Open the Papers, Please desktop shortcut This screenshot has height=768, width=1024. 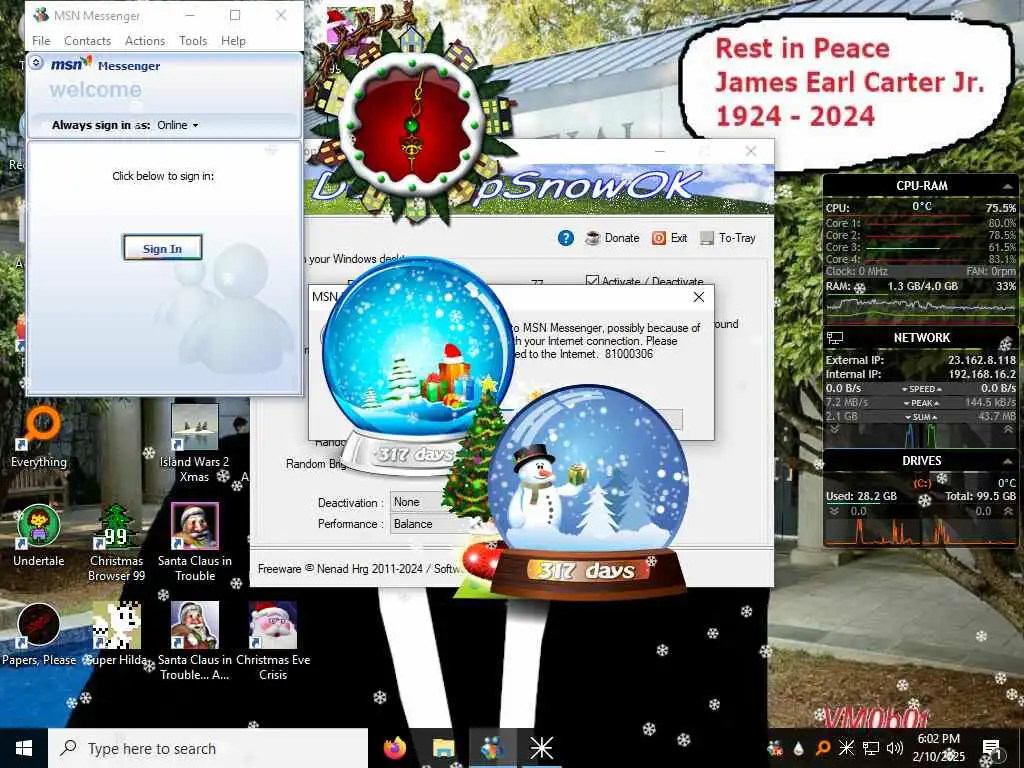39,635
